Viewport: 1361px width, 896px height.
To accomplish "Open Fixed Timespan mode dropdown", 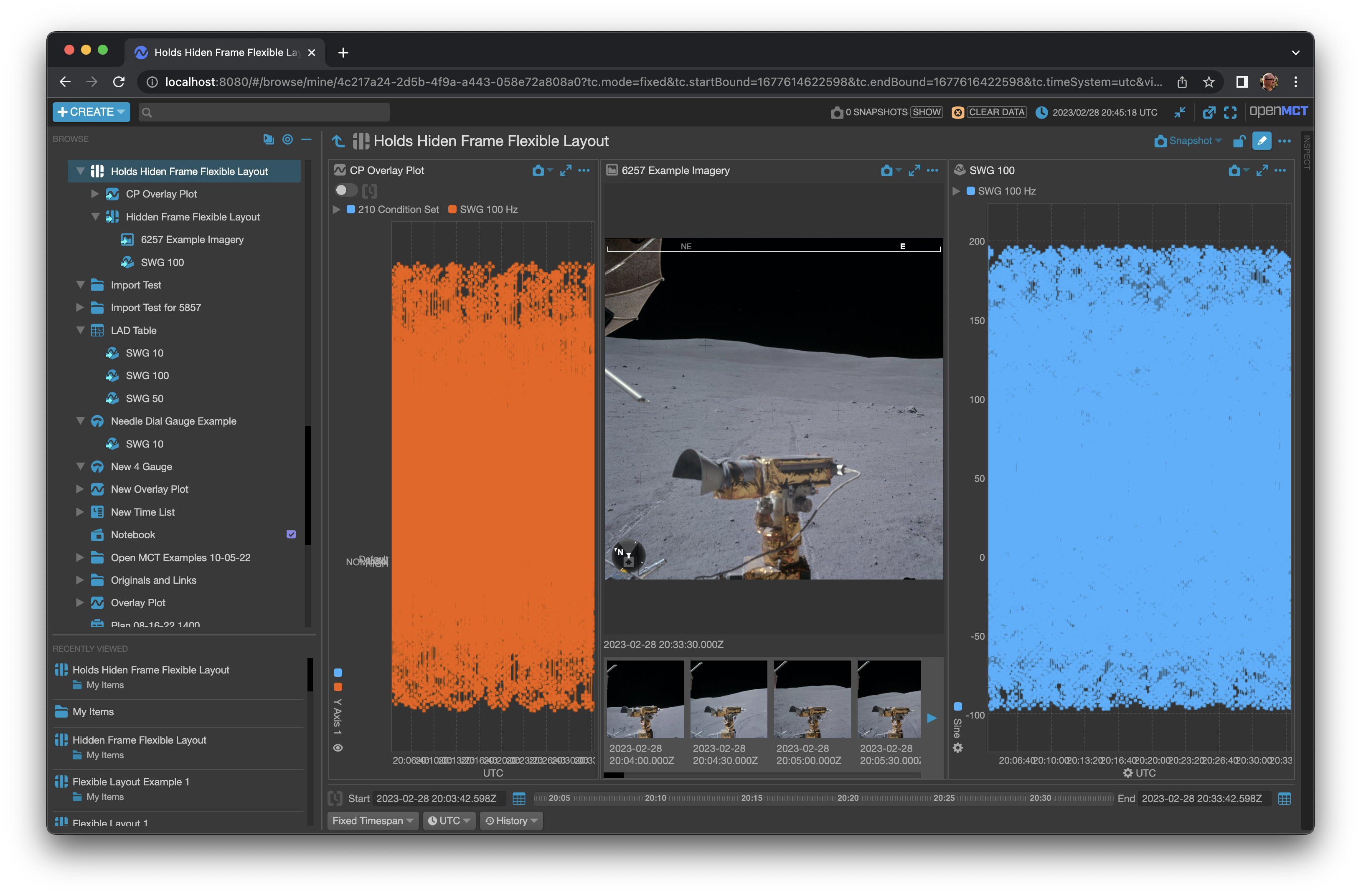I will click(x=373, y=821).
